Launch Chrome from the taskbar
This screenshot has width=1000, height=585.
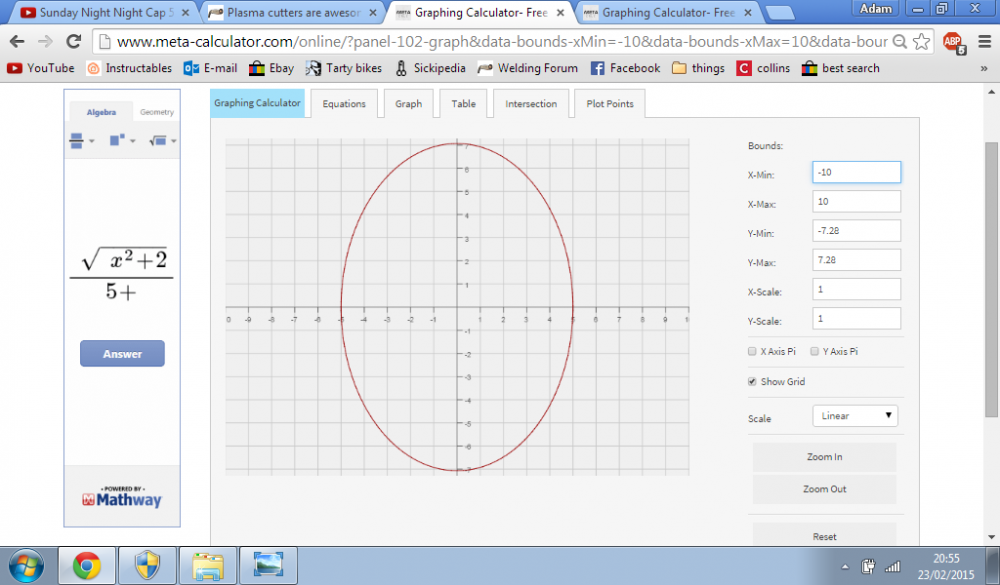(x=87, y=565)
